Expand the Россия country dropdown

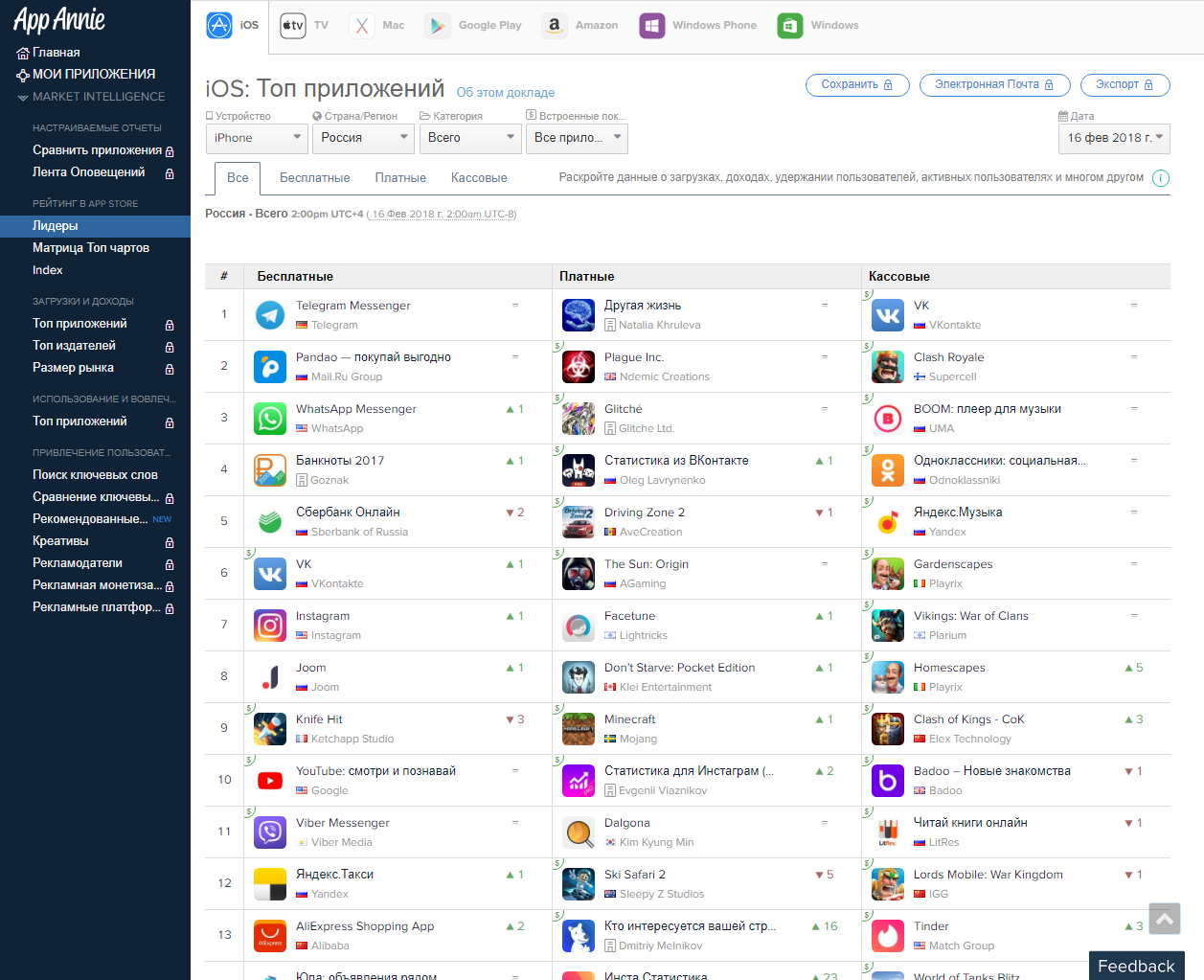(363, 138)
